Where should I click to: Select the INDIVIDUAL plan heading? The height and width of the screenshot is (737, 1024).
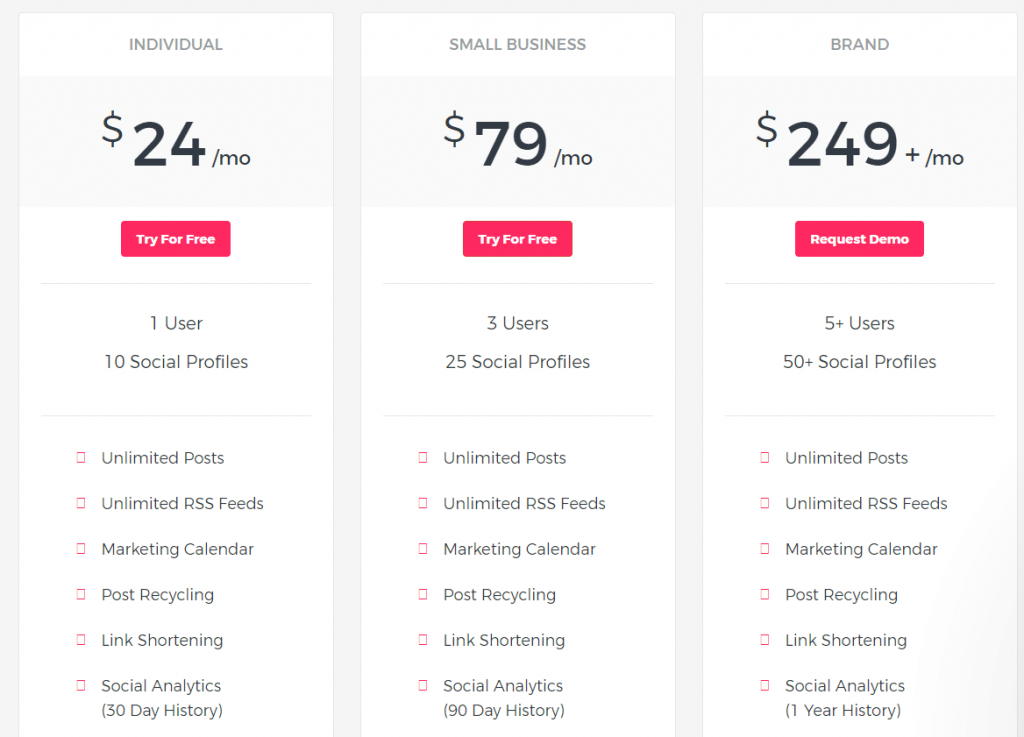(176, 44)
